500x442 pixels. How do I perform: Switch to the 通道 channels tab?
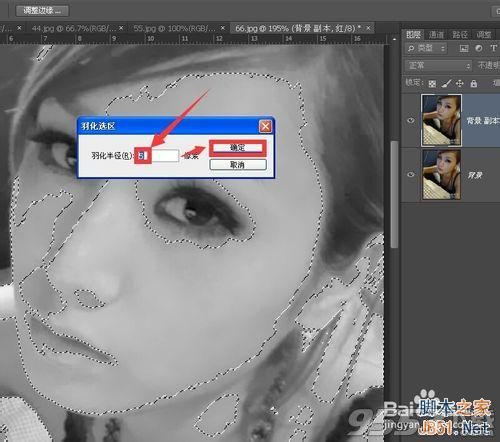[x=436, y=35]
